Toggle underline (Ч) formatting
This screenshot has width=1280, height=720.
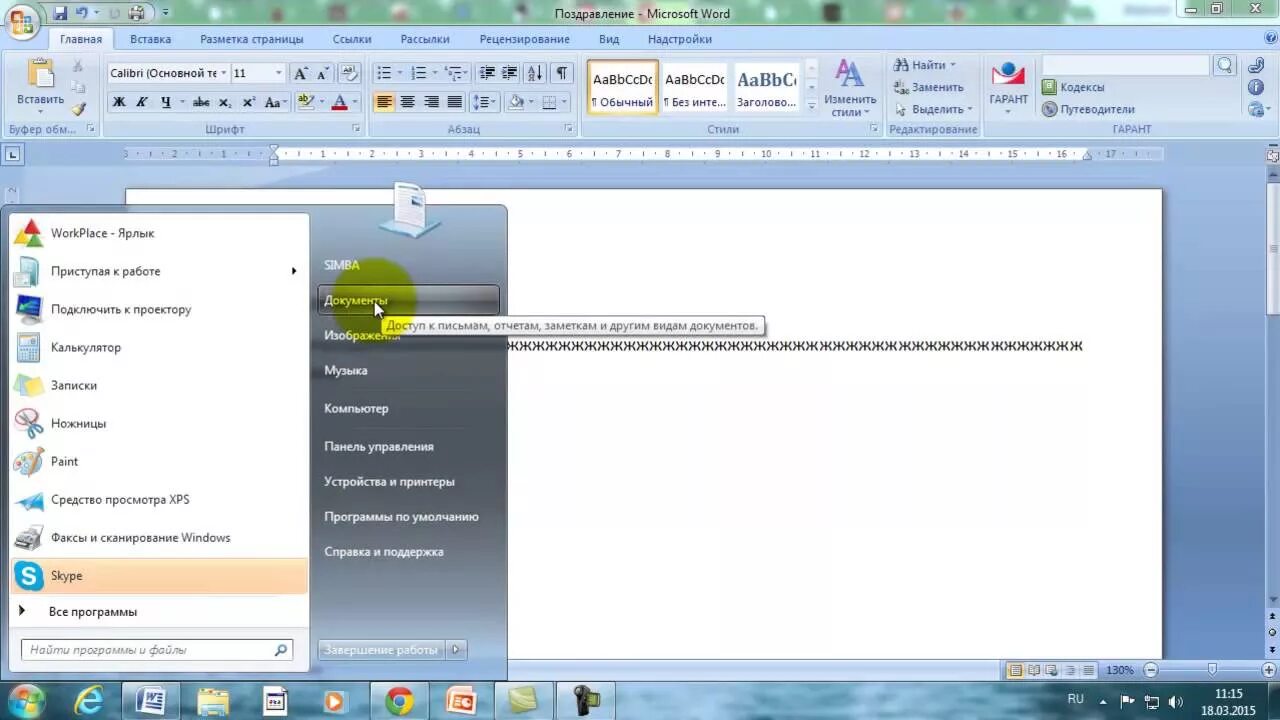tap(165, 102)
